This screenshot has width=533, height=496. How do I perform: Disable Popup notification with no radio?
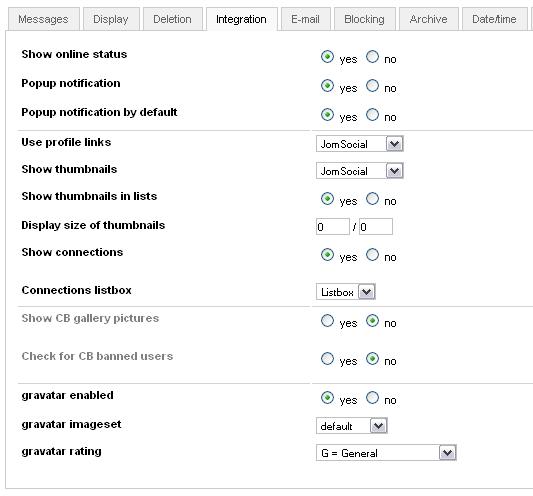point(373,86)
